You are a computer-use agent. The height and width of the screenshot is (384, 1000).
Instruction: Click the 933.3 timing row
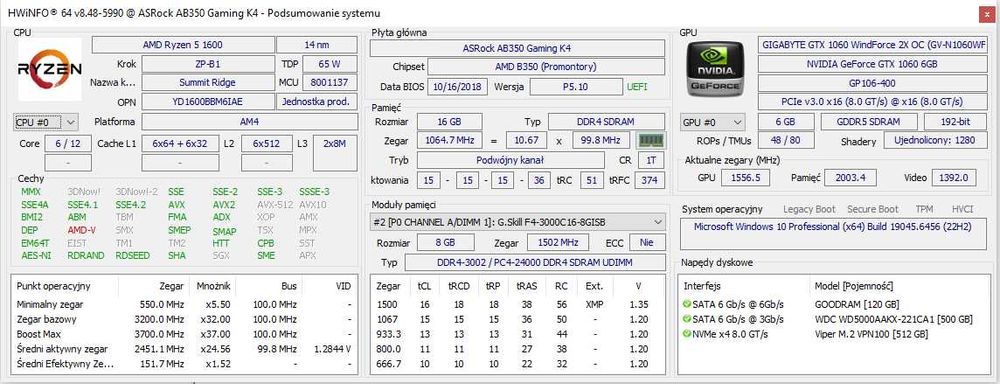click(x=519, y=334)
